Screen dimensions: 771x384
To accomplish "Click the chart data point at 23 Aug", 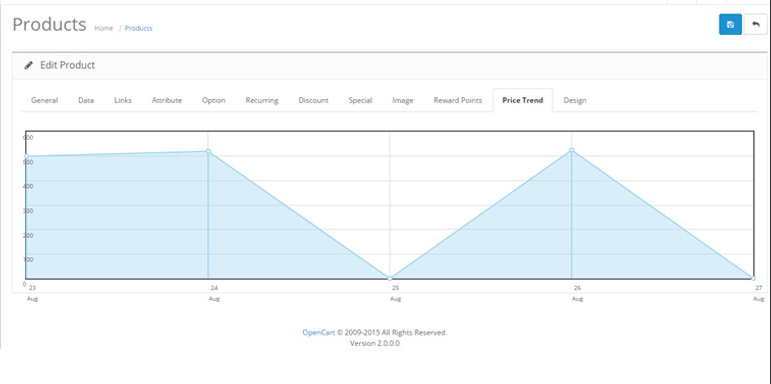I will pyautogui.click(x=26, y=156).
